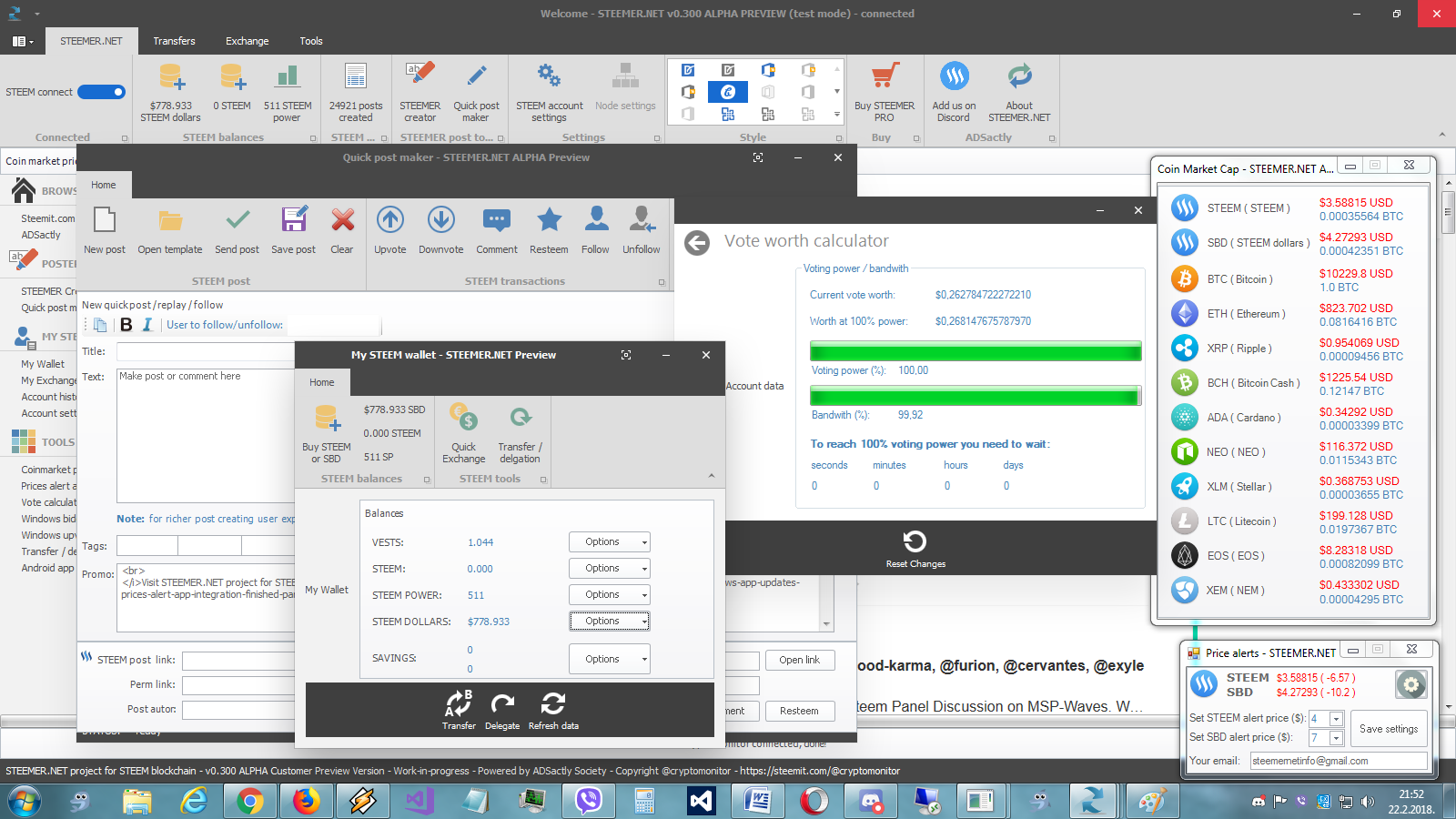Screen dimensions: 1456x819
Task: Open the VESTS Options dropdown
Action: 610,541
